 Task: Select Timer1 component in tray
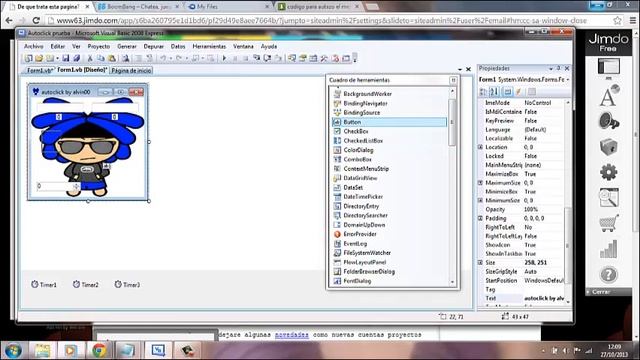44,284
